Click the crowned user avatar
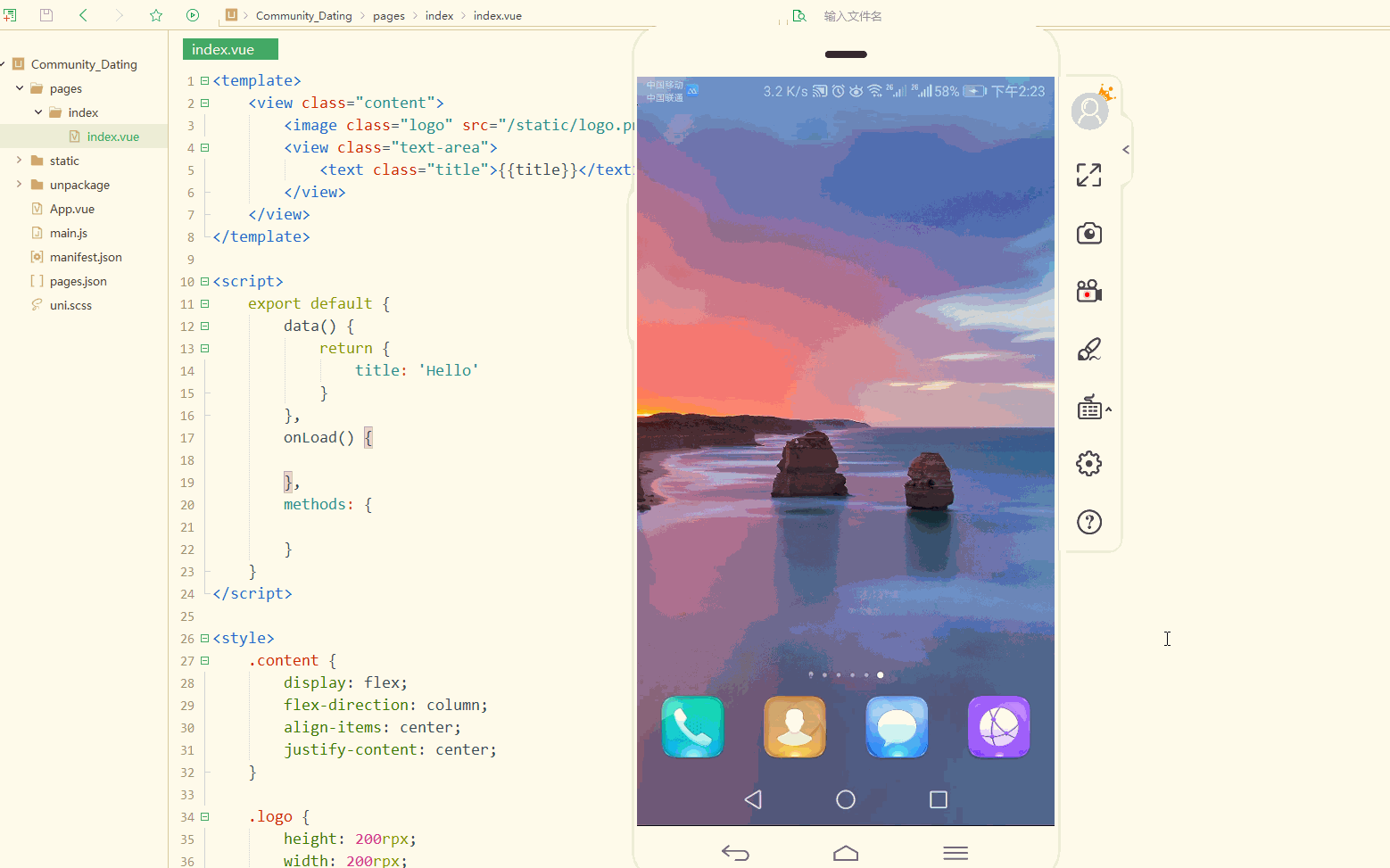The height and width of the screenshot is (868, 1390). point(1089,111)
